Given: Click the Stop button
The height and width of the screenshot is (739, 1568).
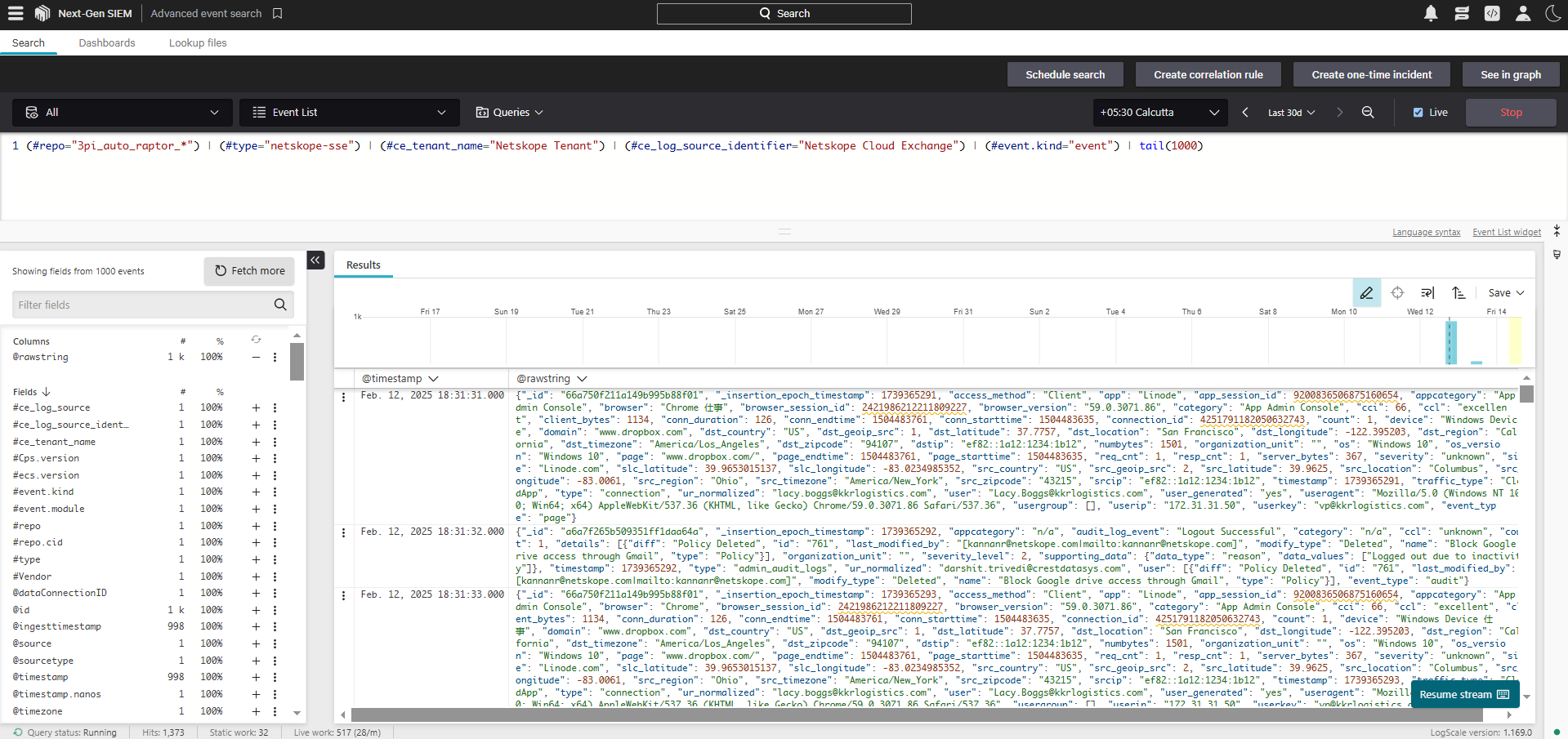Looking at the screenshot, I should coord(1511,113).
